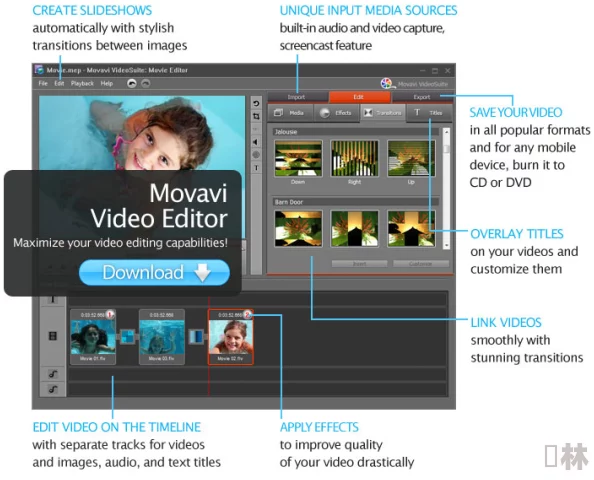Click transition icon after Movie 01.flv
594x480 pixels.
point(128,336)
